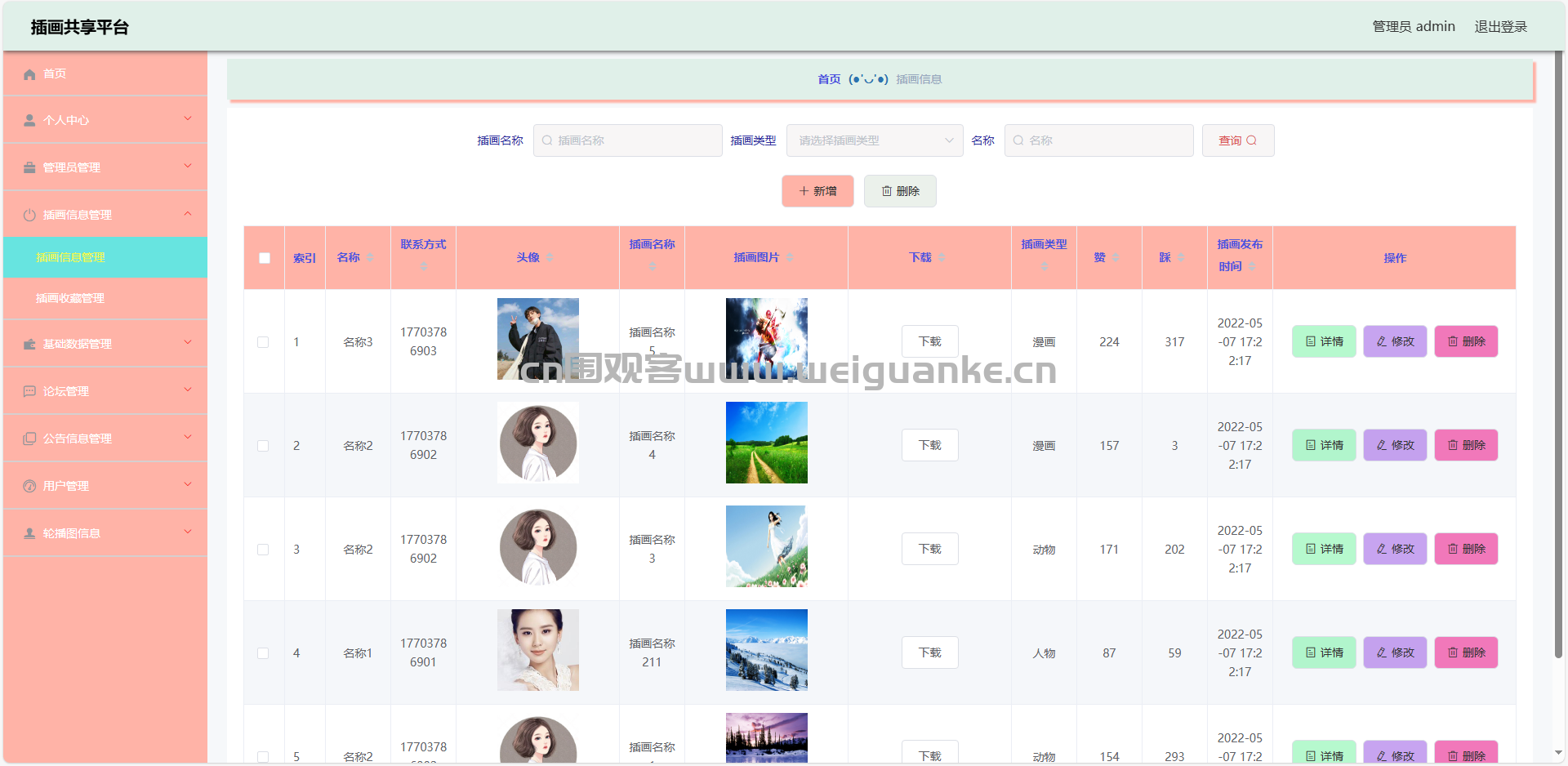Viewport: 1568px width, 766px height.
Task: Open the 请选择插画类型 dropdown
Action: pos(875,140)
